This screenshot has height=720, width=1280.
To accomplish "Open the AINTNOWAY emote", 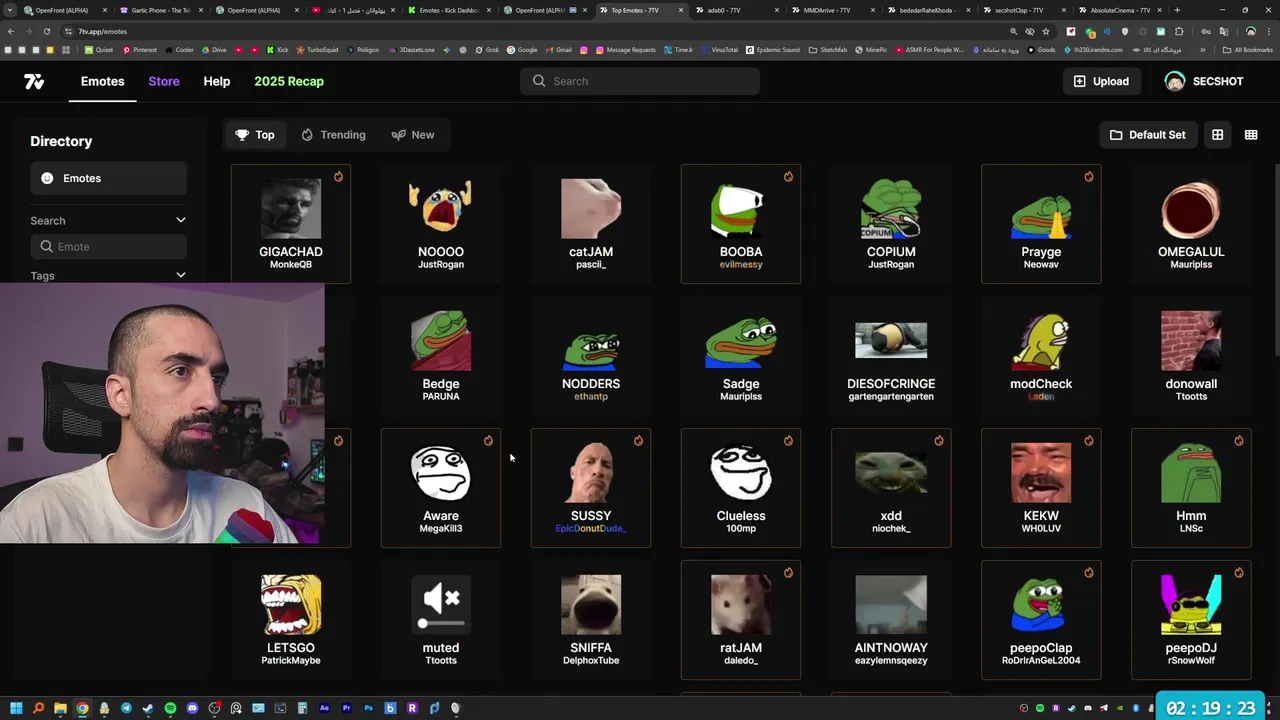I will click(891, 620).
